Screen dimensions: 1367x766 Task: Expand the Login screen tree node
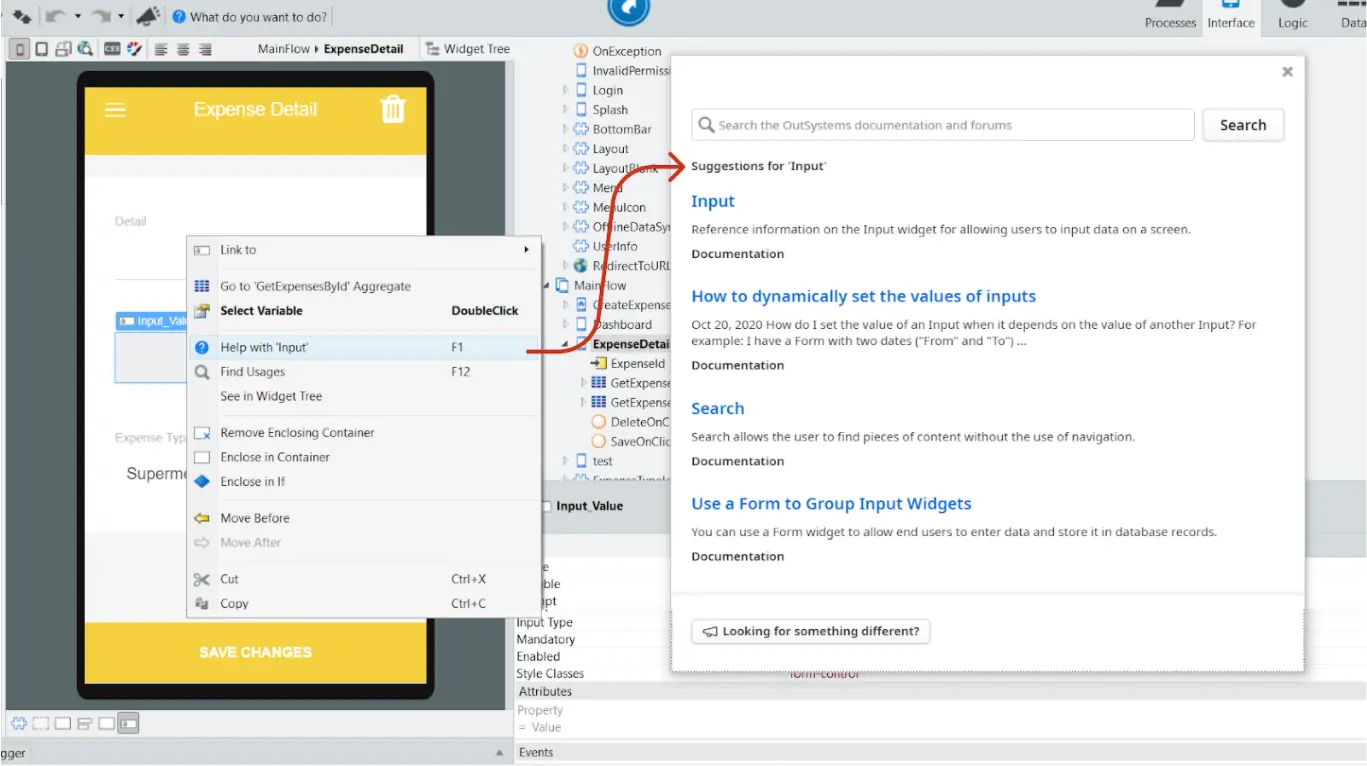tap(566, 90)
